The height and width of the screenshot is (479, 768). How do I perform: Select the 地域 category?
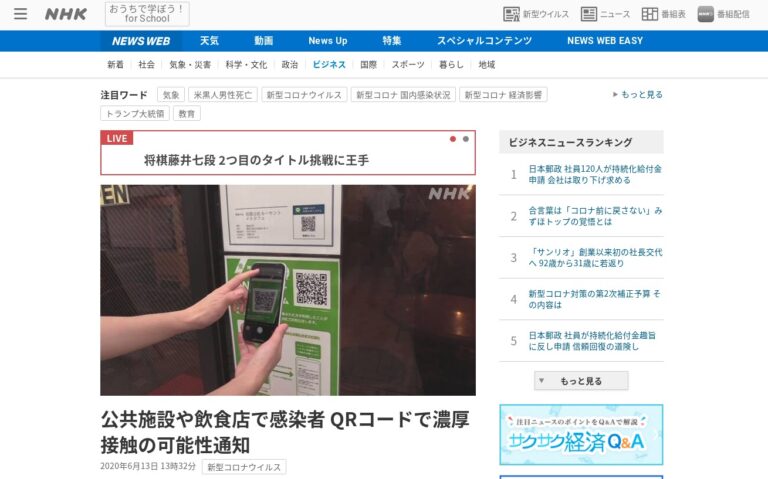tap(487, 65)
